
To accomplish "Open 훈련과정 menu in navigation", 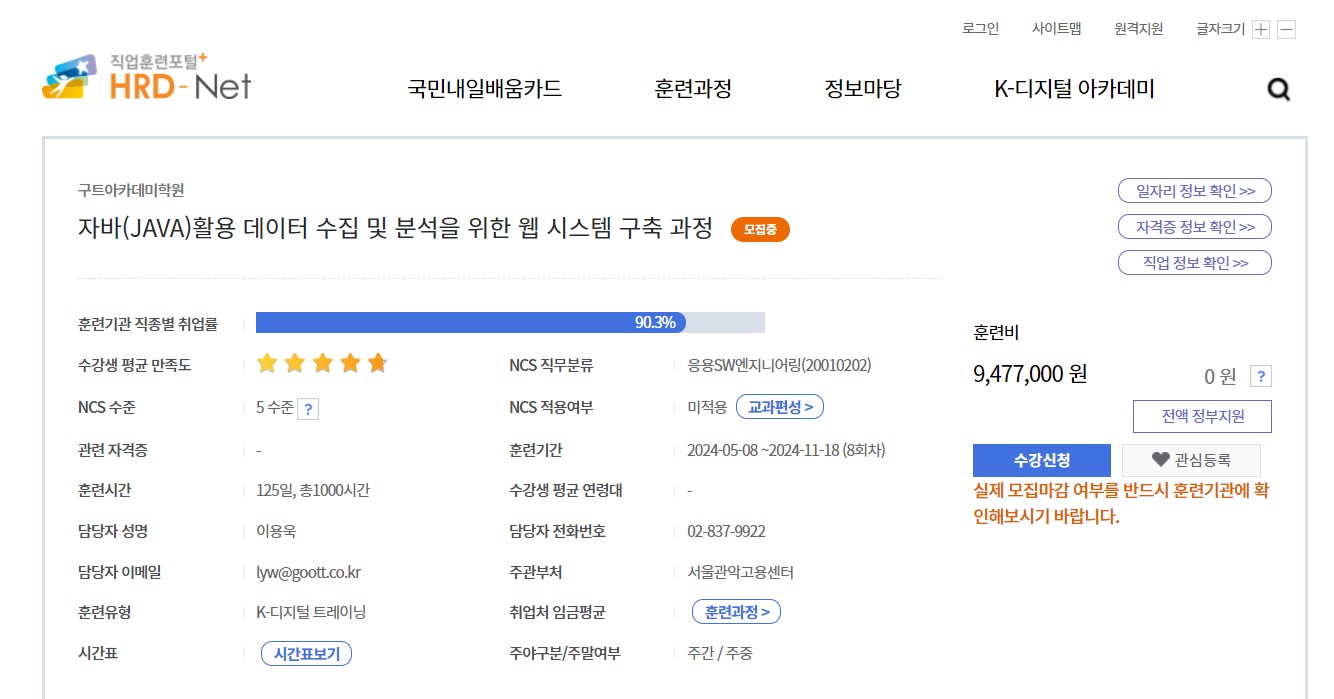I will [693, 89].
